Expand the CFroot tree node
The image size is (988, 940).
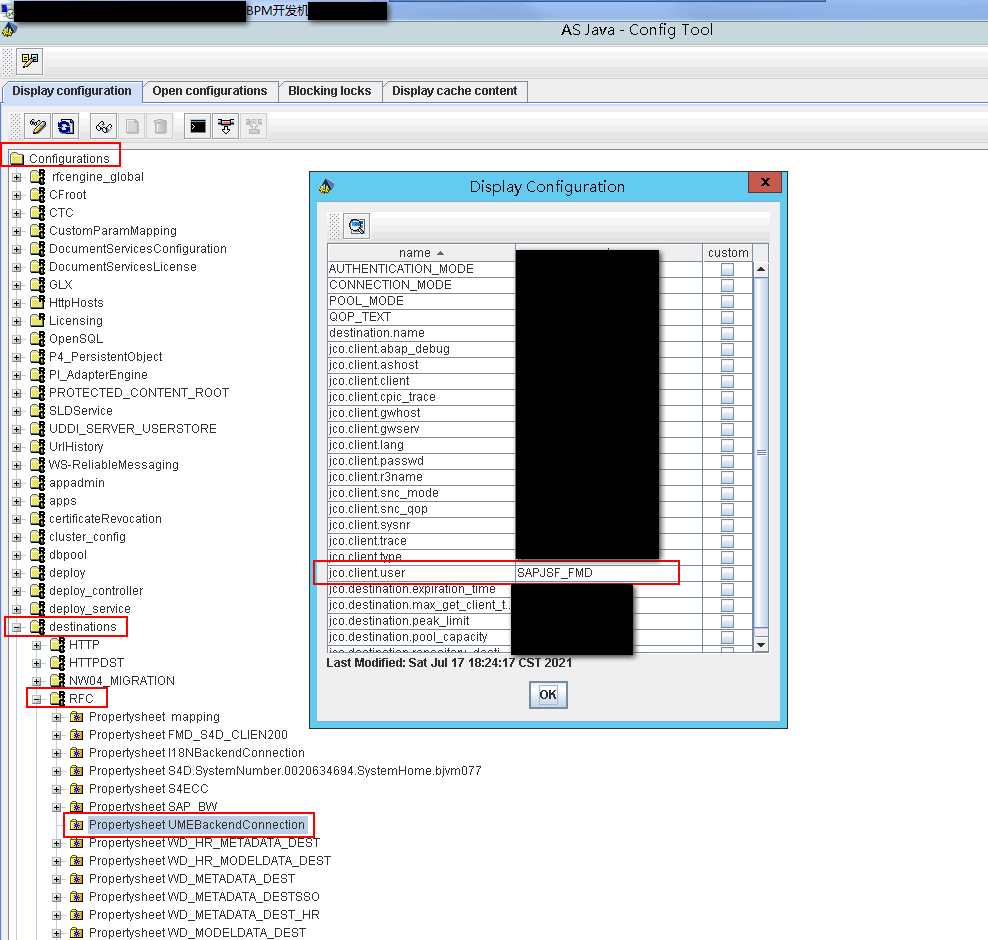17,195
